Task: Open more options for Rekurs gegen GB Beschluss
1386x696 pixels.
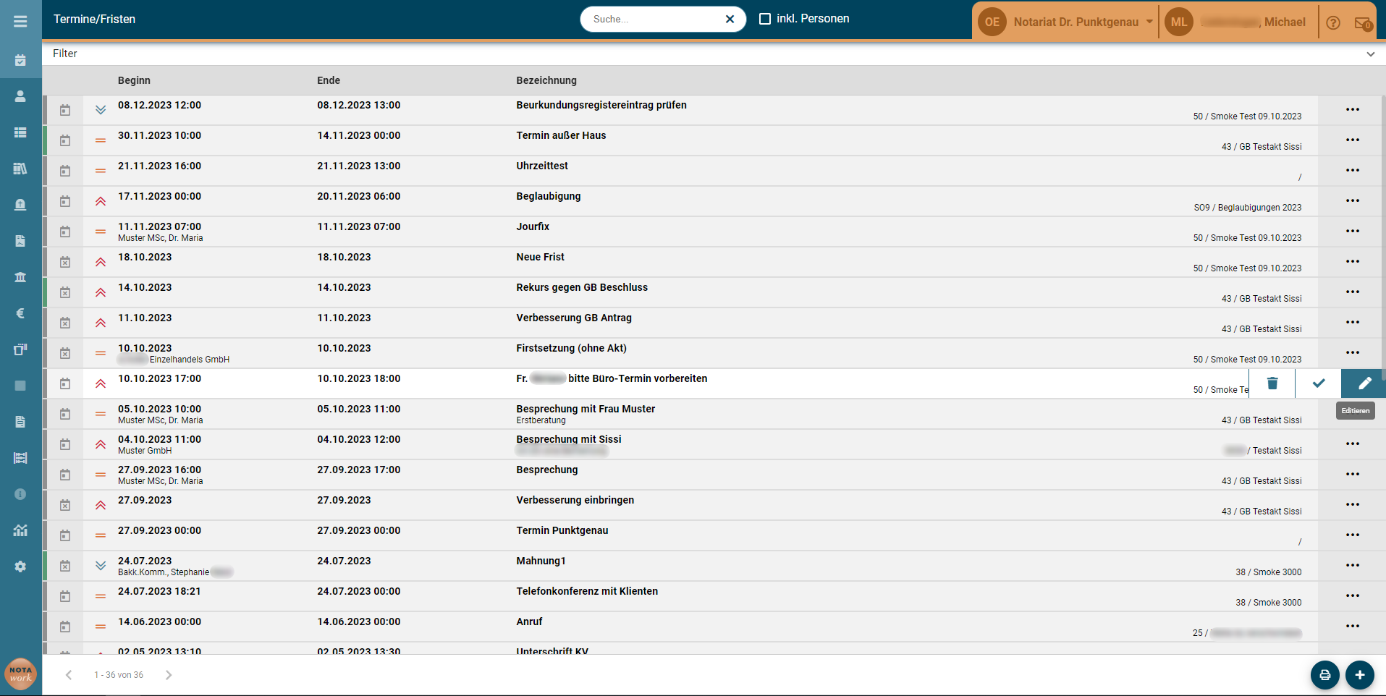Action: (1353, 292)
